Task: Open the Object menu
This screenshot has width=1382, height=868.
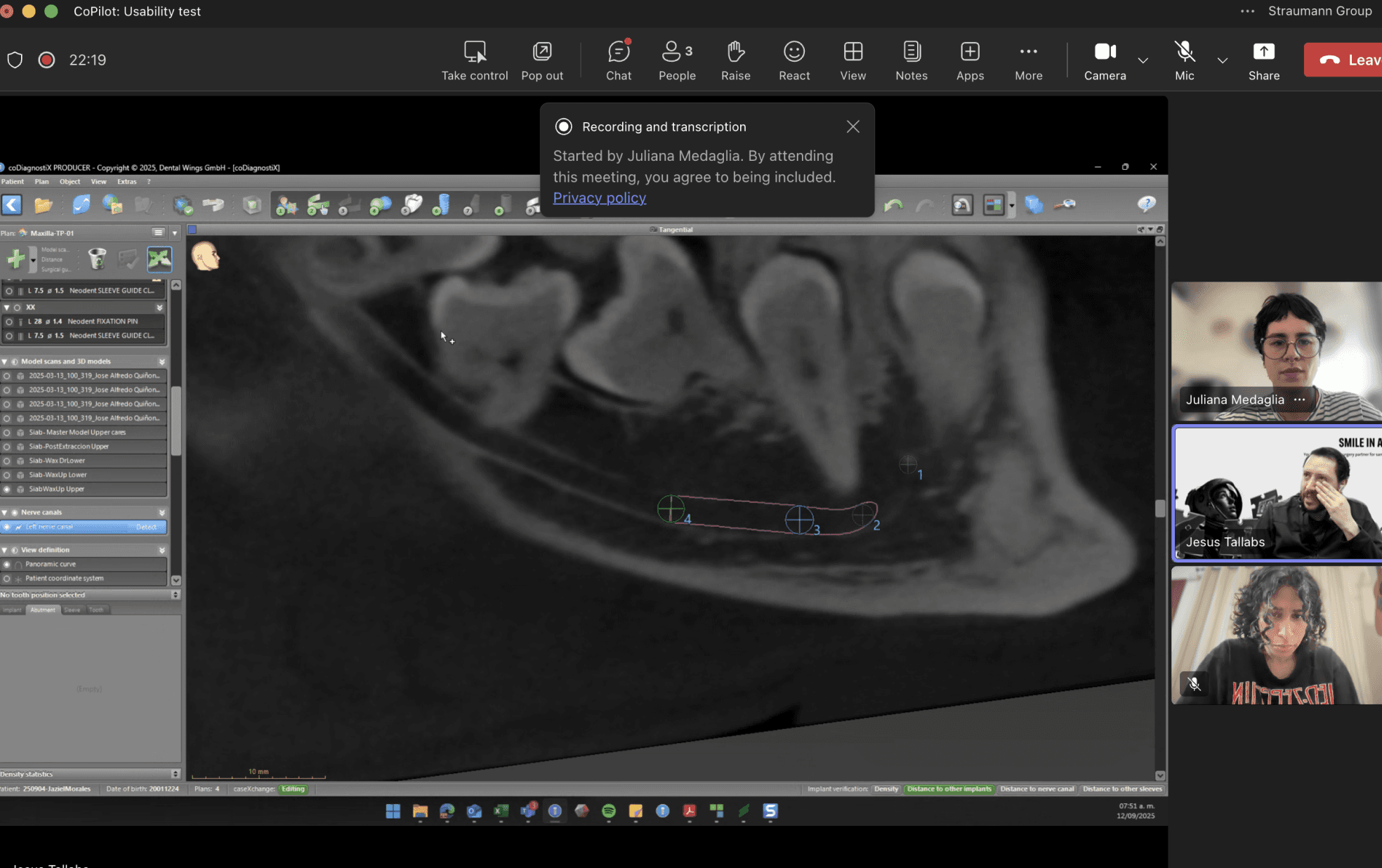Action: [70, 182]
